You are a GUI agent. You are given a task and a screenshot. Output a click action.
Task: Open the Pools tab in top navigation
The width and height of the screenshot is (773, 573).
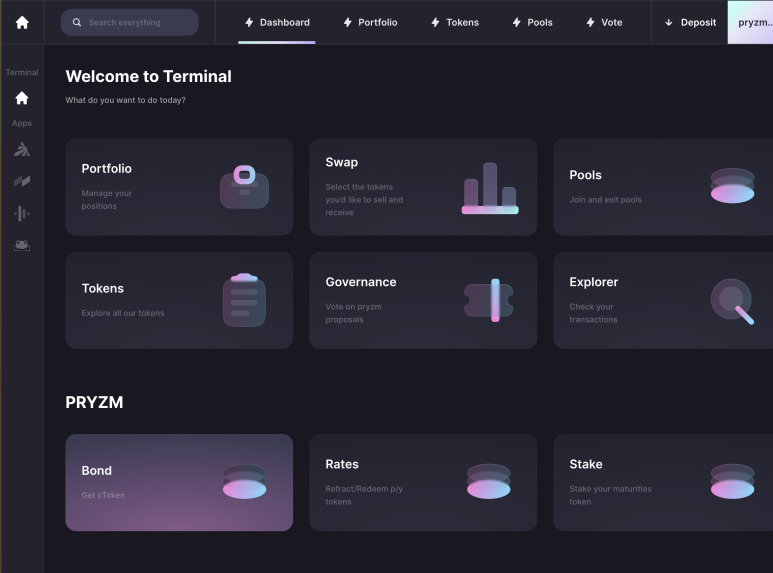coord(532,22)
